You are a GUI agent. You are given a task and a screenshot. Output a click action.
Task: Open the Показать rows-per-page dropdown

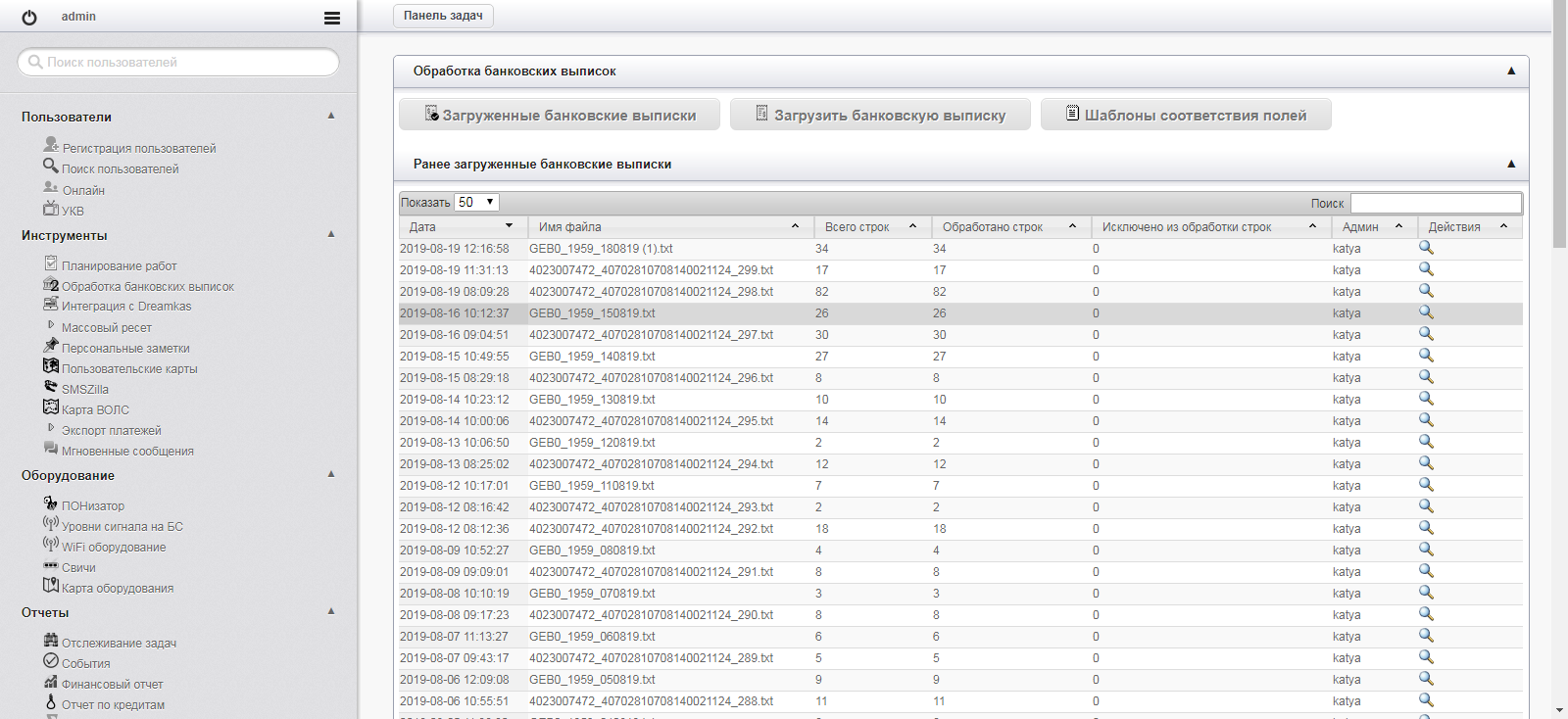476,202
